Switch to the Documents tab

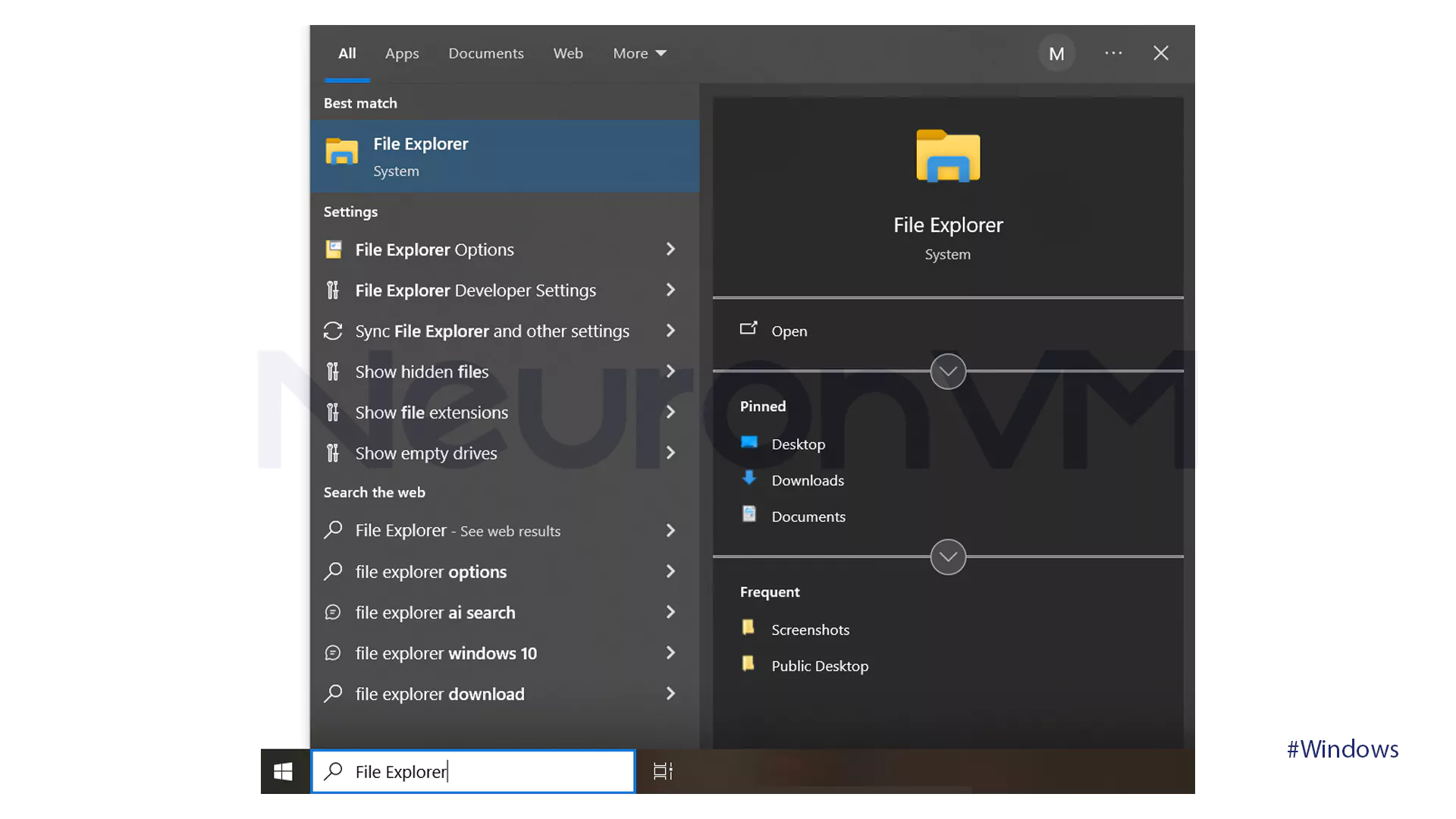[x=486, y=53]
